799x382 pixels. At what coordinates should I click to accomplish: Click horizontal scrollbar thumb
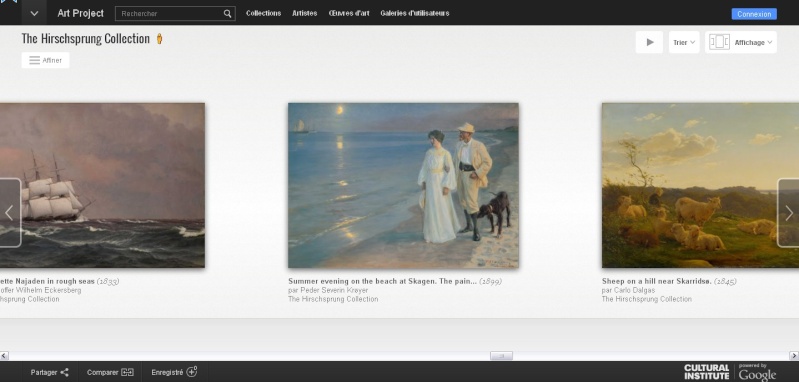click(x=501, y=356)
